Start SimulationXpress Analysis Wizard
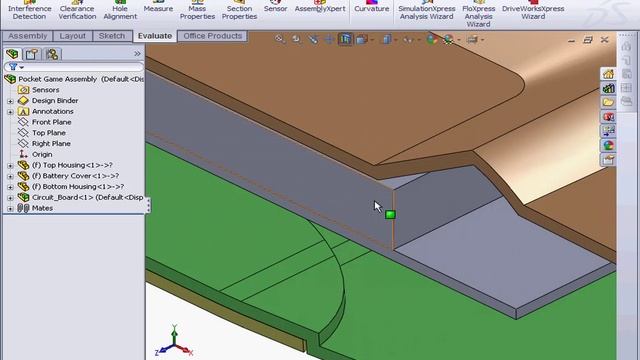The image size is (640, 360). click(427, 10)
